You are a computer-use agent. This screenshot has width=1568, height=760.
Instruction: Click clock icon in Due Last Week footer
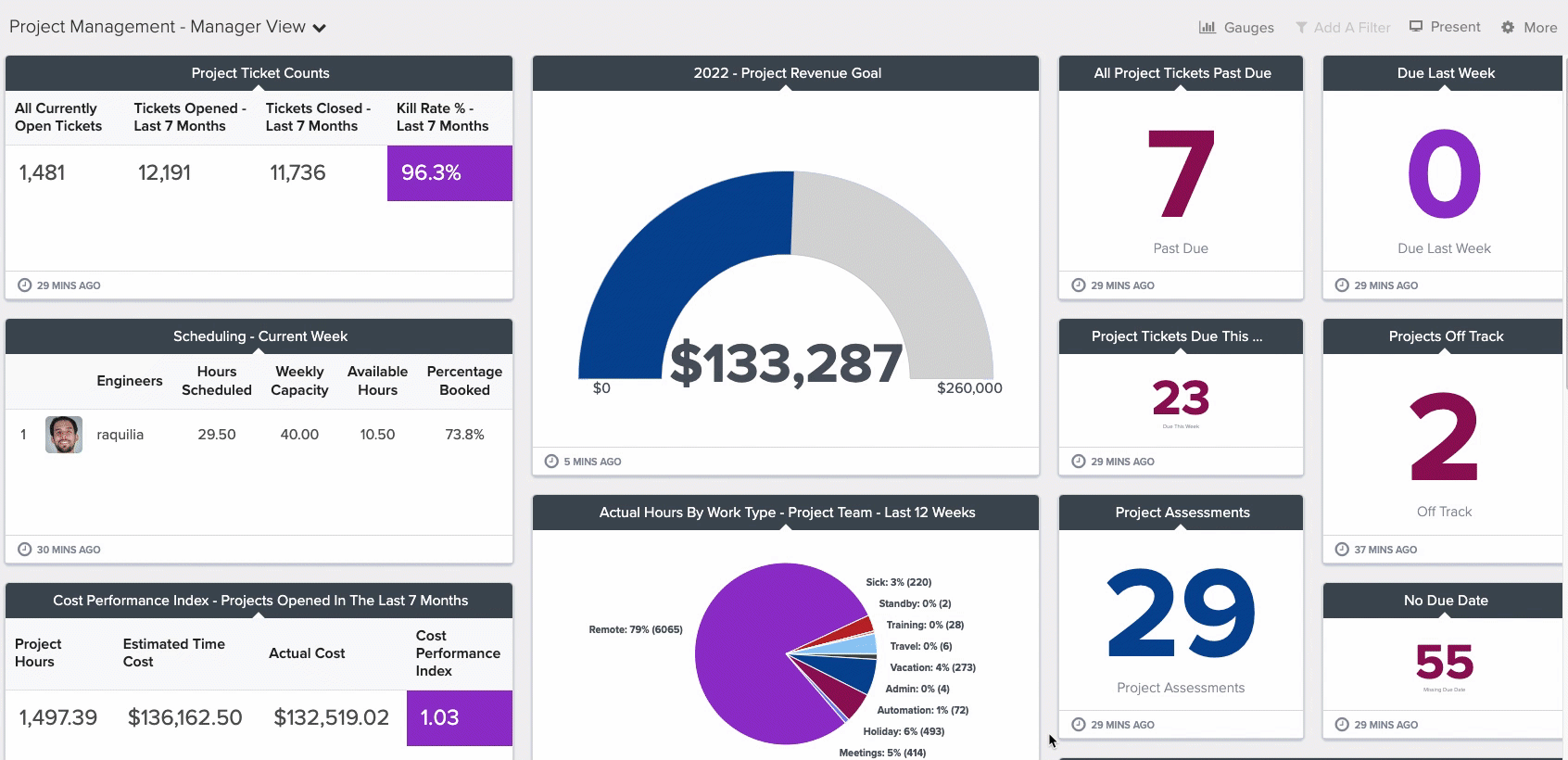(x=1342, y=285)
